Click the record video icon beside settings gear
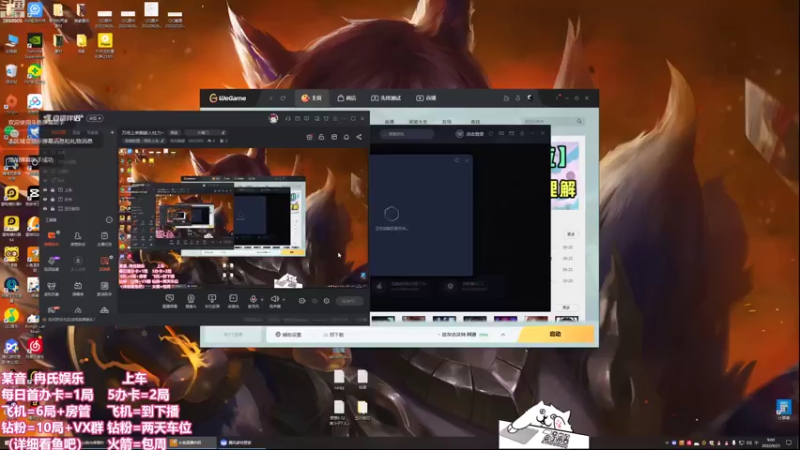 [x=302, y=301]
